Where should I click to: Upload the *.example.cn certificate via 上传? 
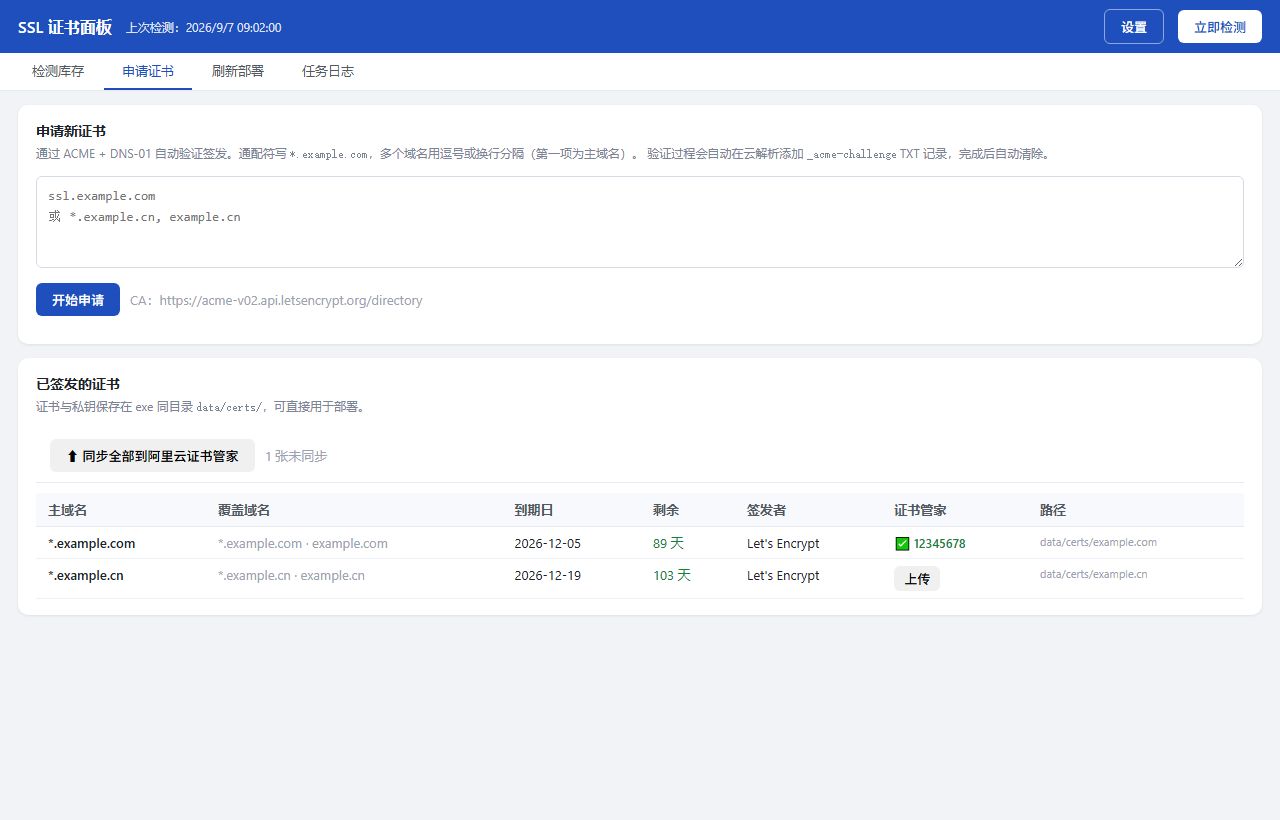917,579
